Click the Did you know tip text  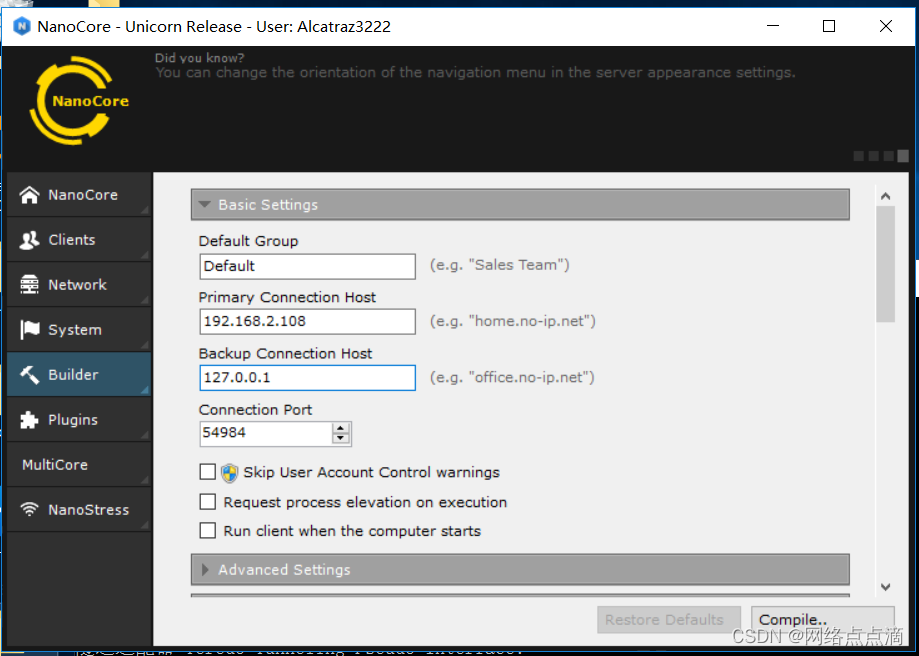[x=475, y=72]
